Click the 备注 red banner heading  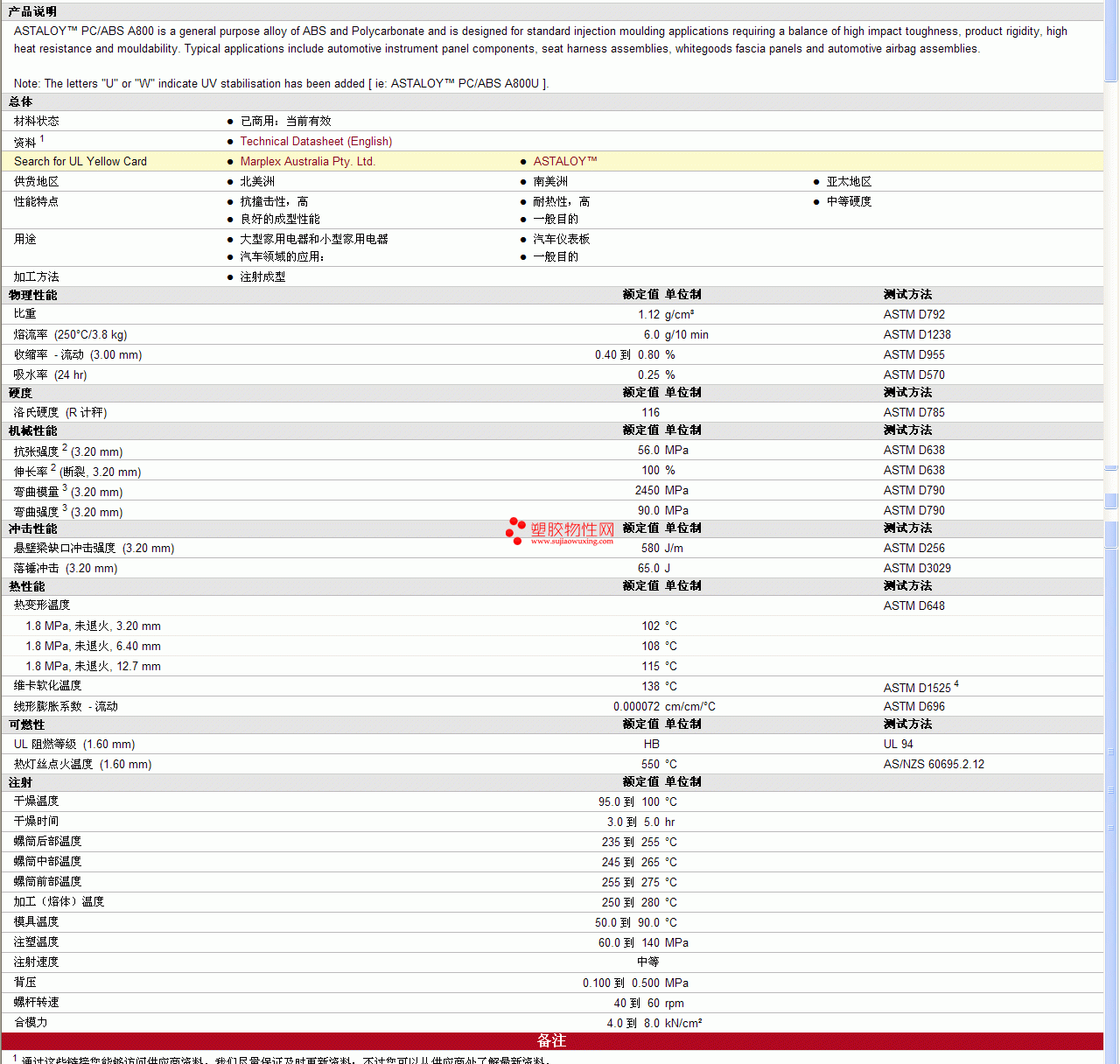tap(551, 1040)
